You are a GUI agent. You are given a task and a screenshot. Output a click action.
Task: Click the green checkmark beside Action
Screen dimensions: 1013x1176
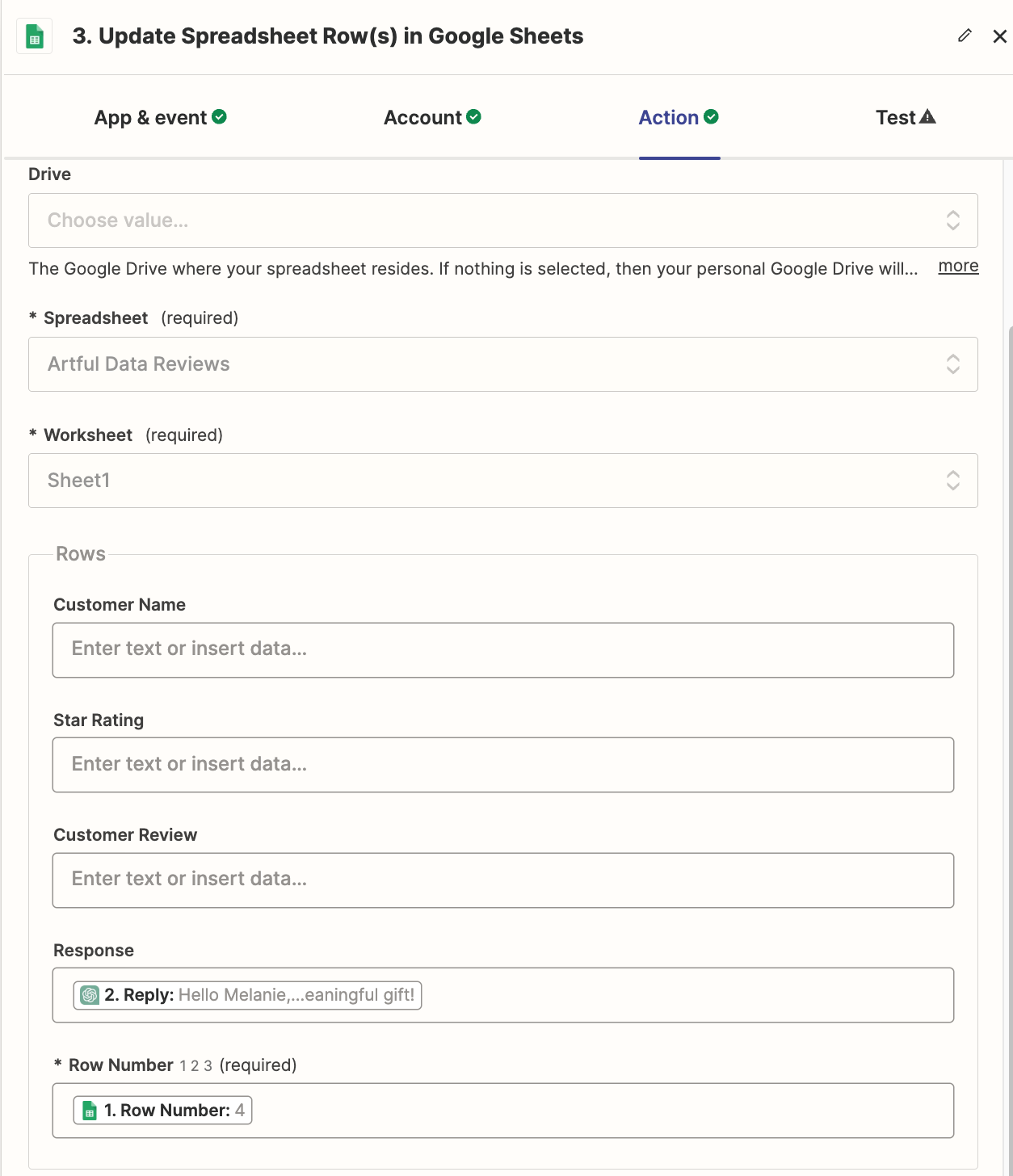point(711,117)
